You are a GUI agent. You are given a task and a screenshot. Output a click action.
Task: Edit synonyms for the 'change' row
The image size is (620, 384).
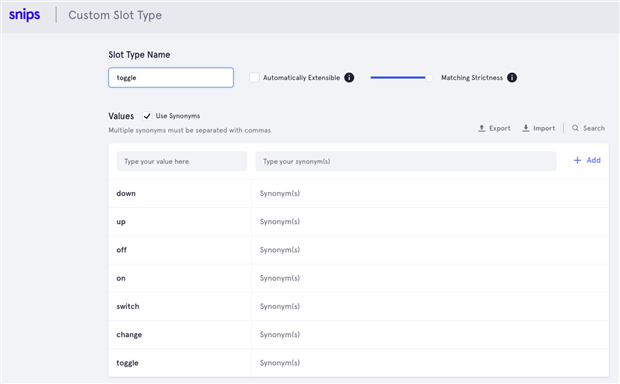280,335
